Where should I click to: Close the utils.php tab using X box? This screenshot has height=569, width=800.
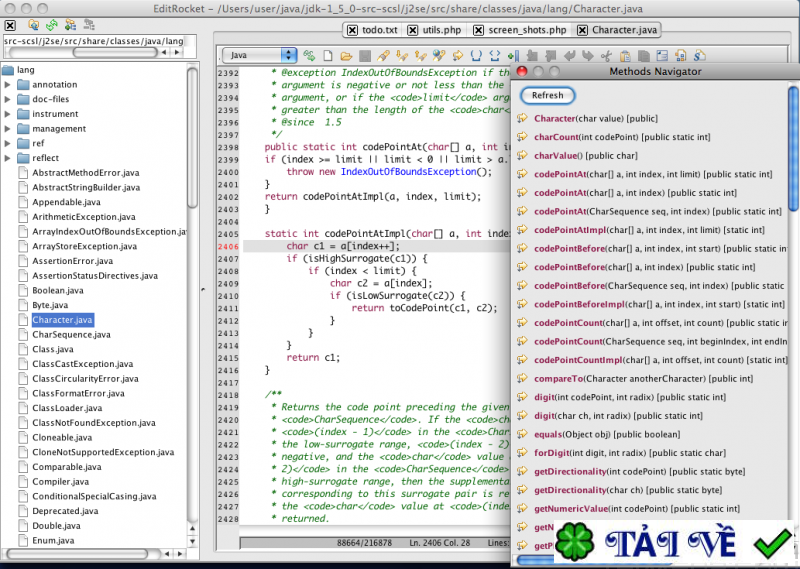(412, 30)
